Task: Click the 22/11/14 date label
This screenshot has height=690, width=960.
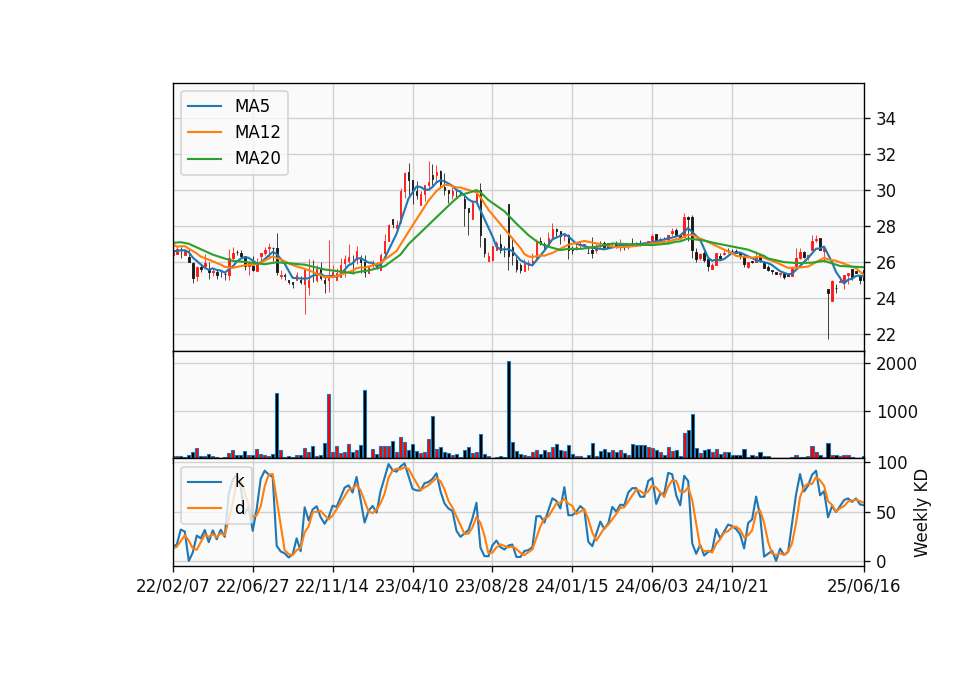Action: [332, 586]
